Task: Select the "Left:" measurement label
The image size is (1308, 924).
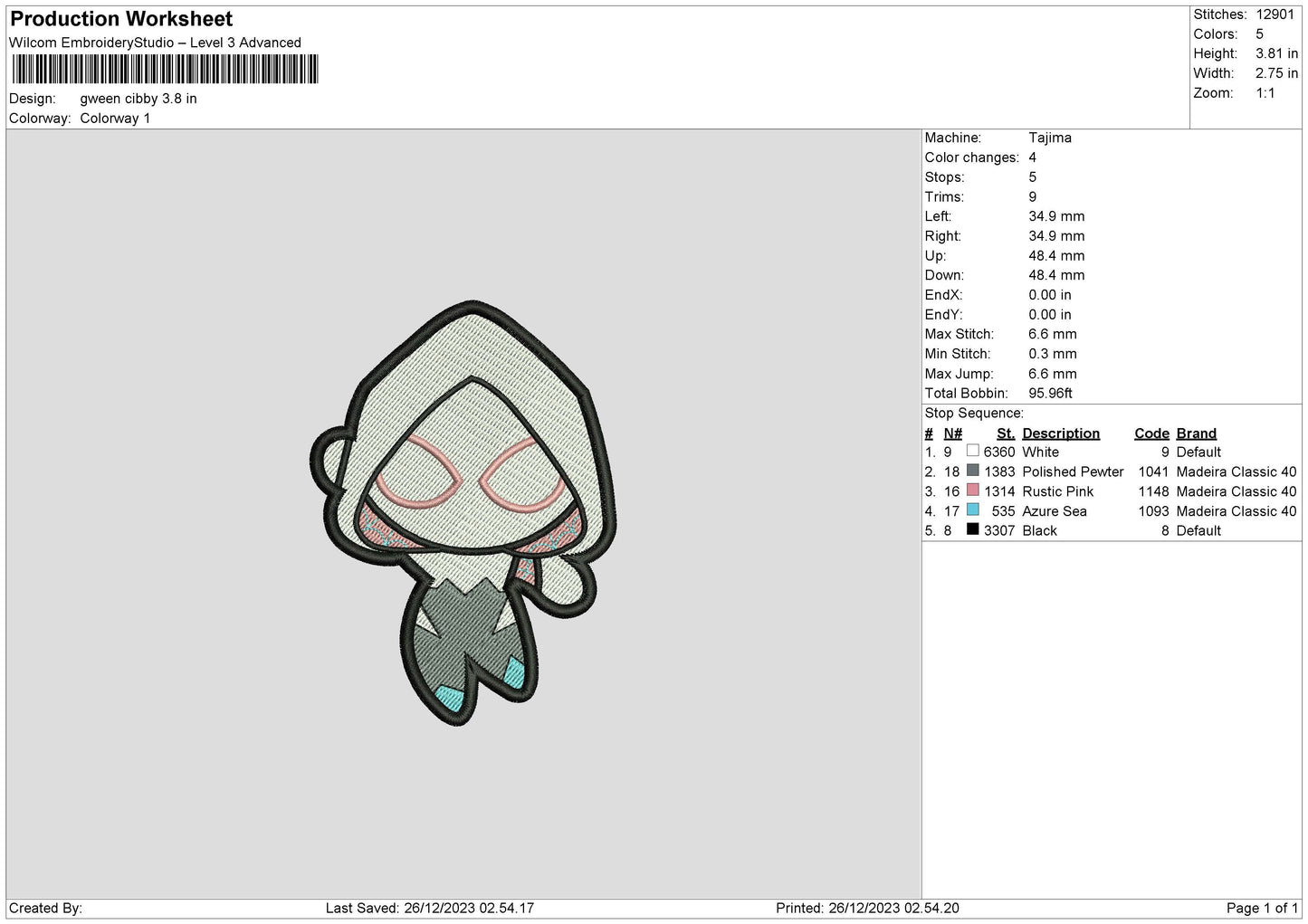Action: (938, 216)
